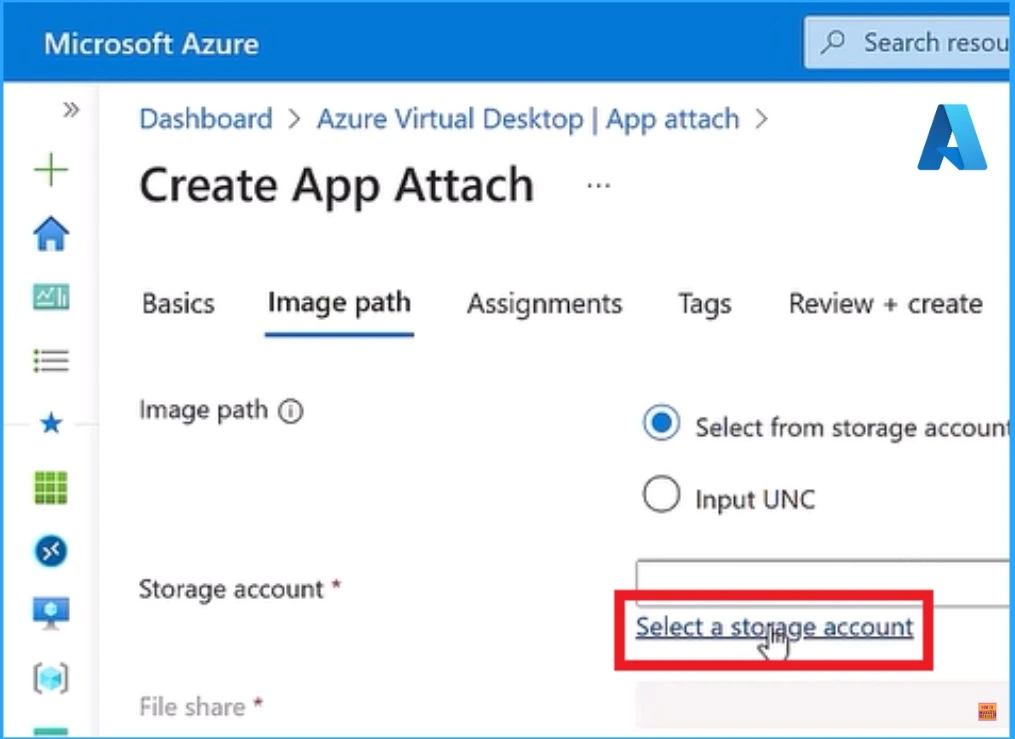Click the Image path field label
This screenshot has height=739, width=1015.
click(x=203, y=410)
